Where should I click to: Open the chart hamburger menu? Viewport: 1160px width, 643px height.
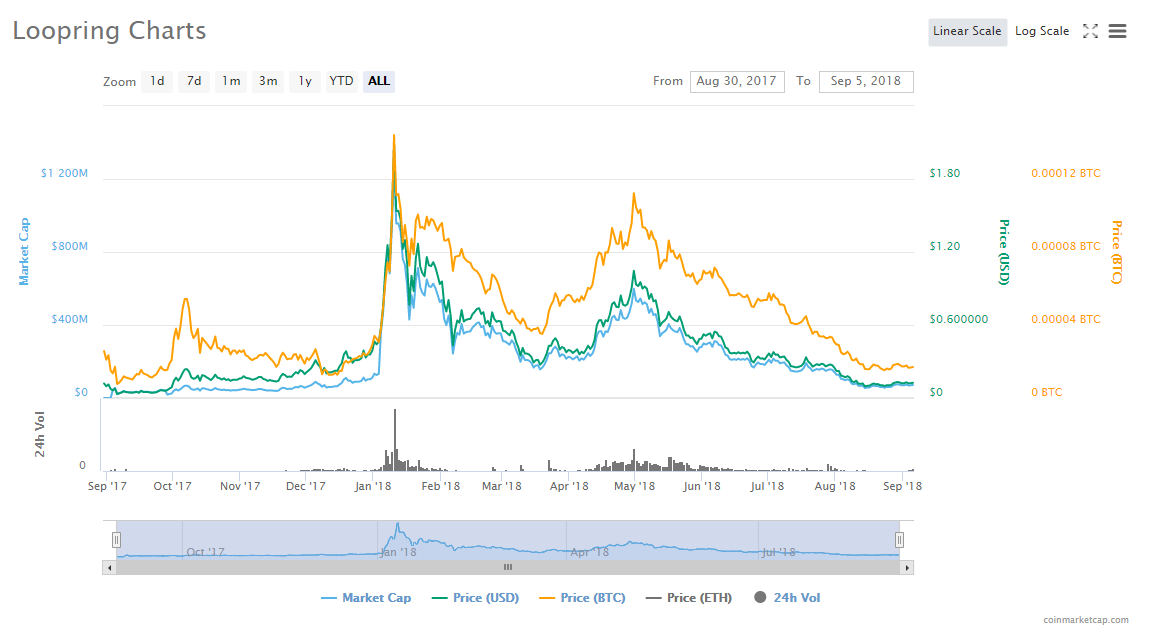1117,31
